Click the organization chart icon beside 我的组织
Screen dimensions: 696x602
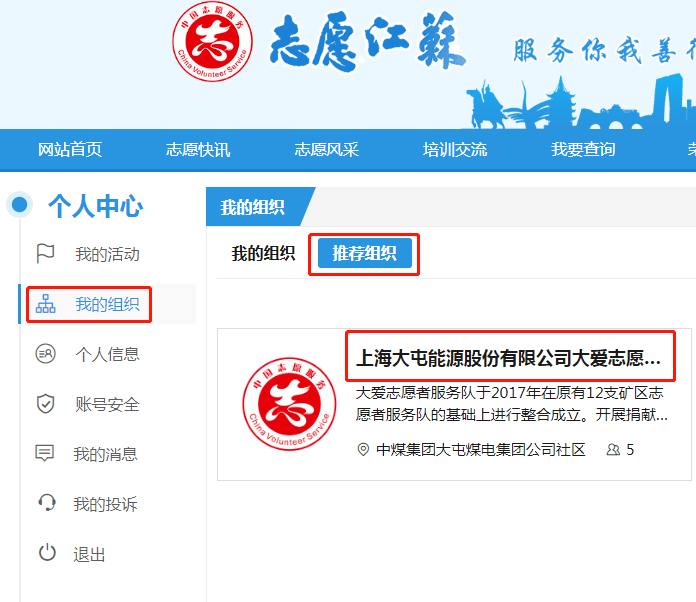pos(45,304)
